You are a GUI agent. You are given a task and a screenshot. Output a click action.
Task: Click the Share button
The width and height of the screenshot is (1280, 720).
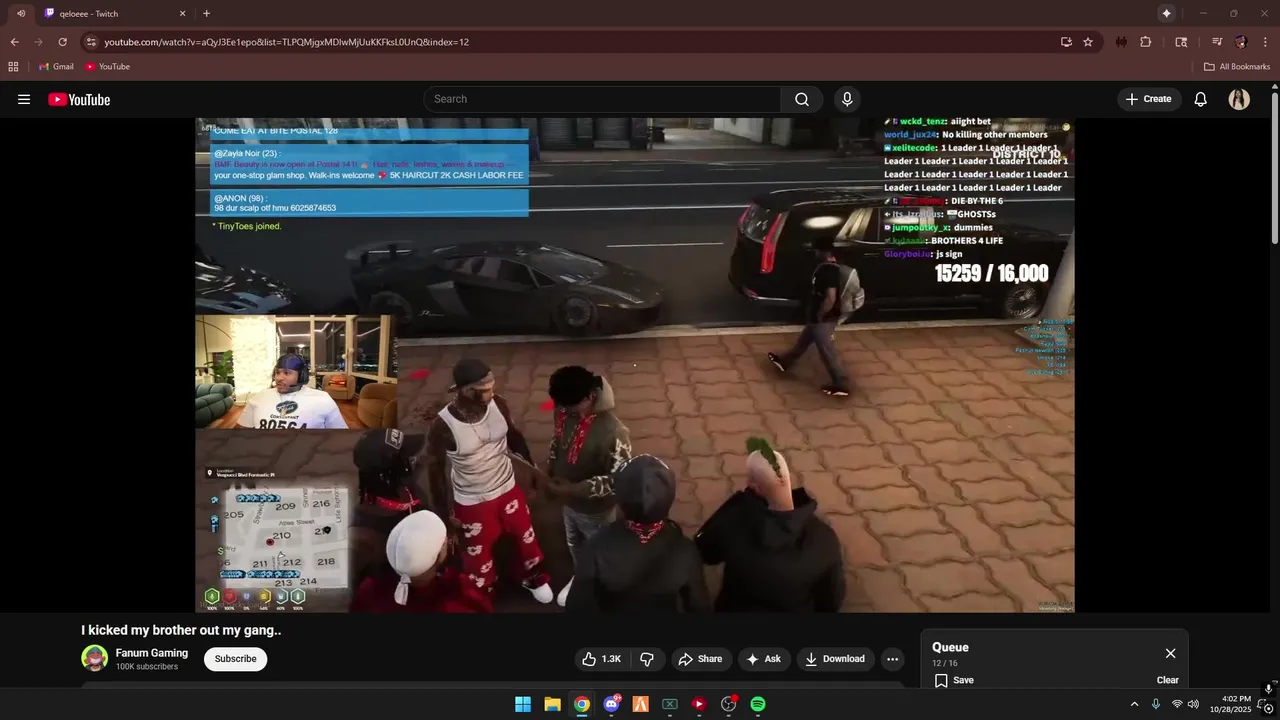[x=700, y=659]
